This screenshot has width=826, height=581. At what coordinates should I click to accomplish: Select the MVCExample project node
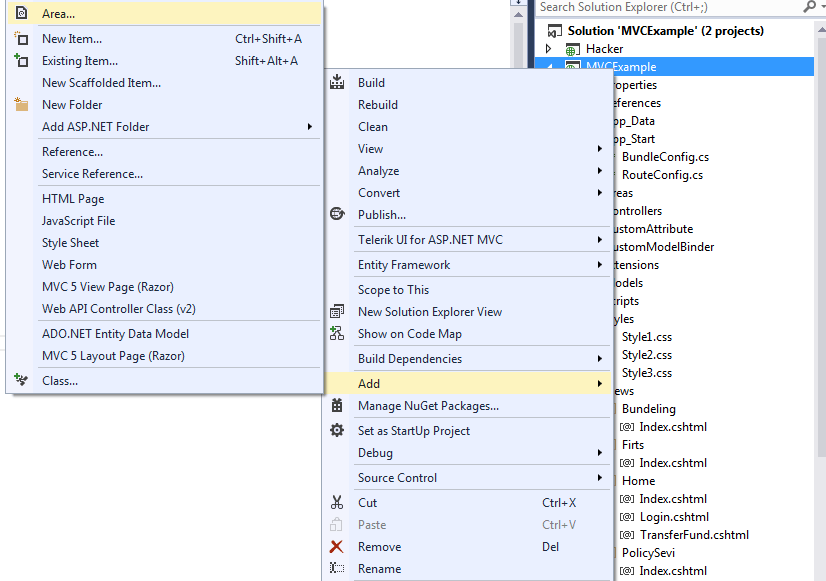tap(674, 67)
